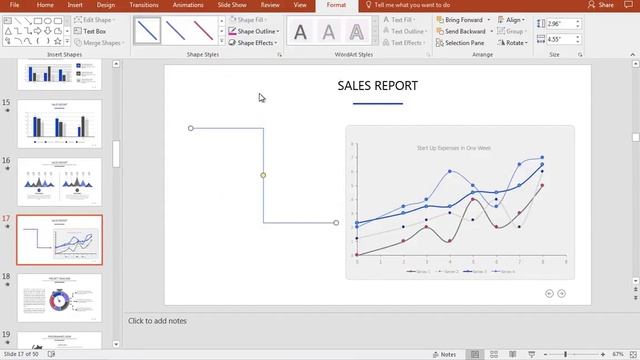Click the Share button
This screenshot has height=360, width=640.
600,5
